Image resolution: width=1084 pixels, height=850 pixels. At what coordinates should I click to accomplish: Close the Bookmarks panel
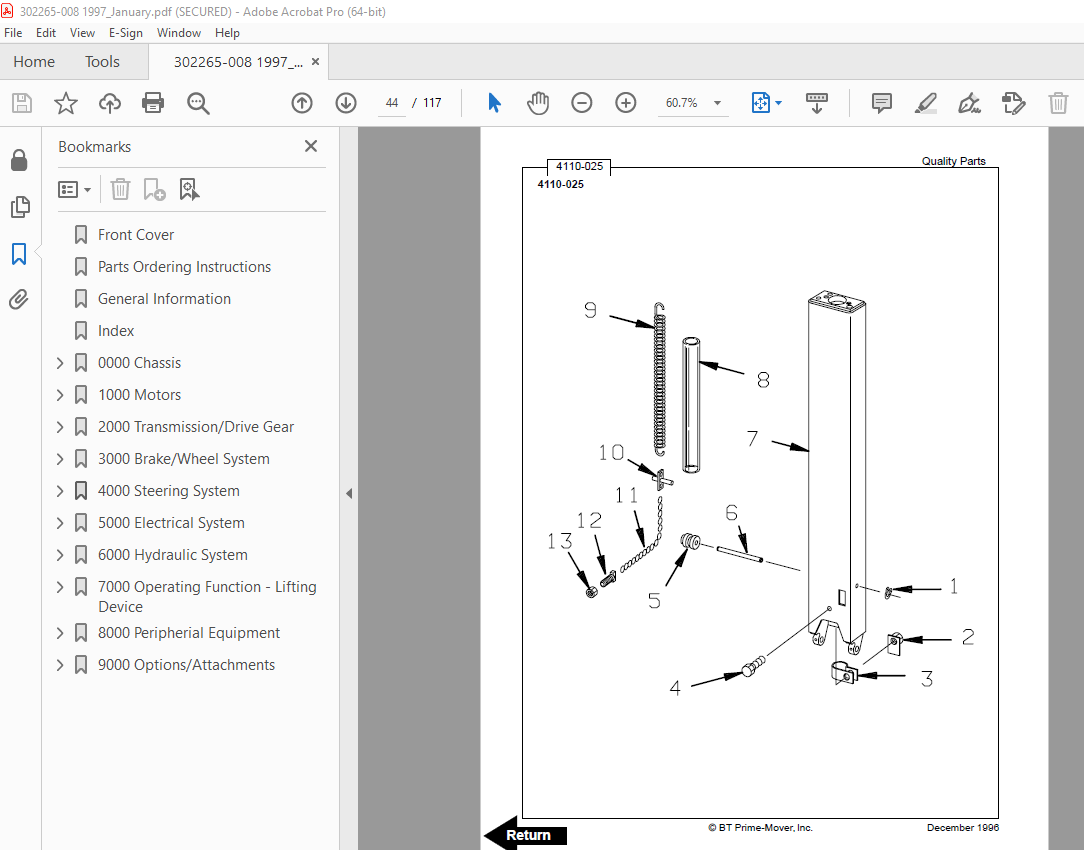311,146
